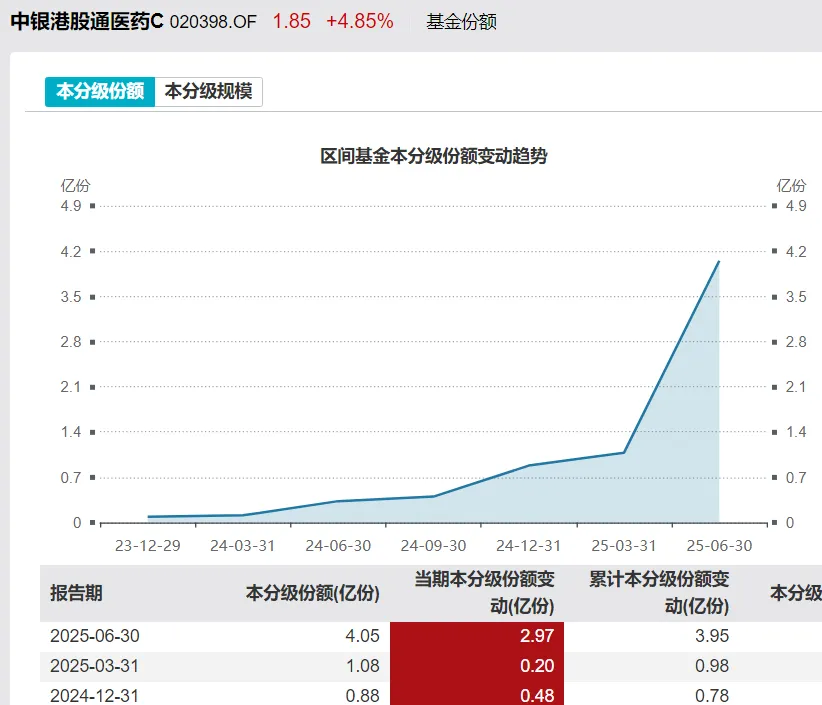Image resolution: width=822 pixels, height=705 pixels.
Task: Click the chart line point at 25-03-31
Action: 624,452
